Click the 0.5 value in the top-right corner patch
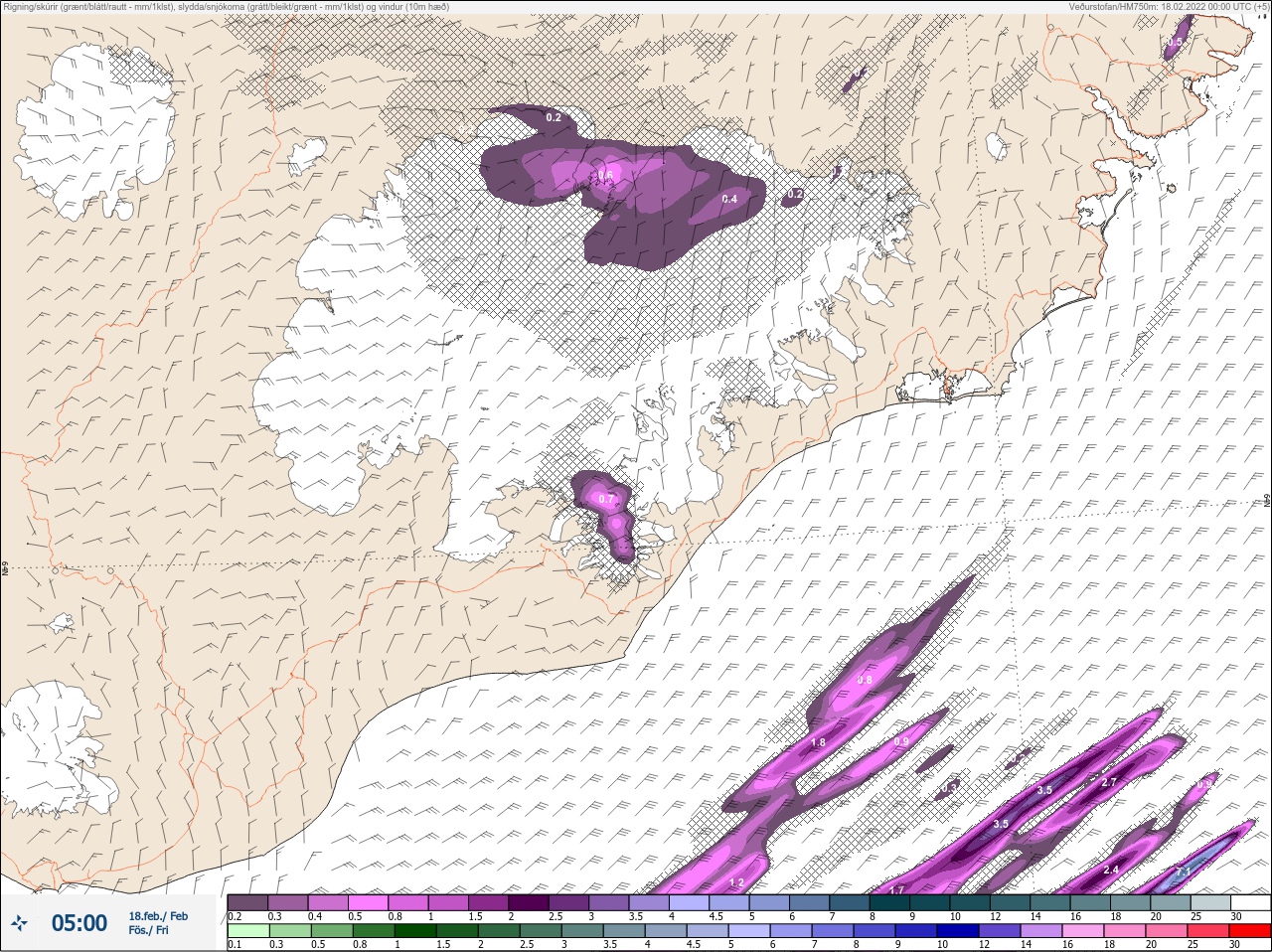Viewport: 1272px width, 952px height. pyautogui.click(x=1176, y=42)
